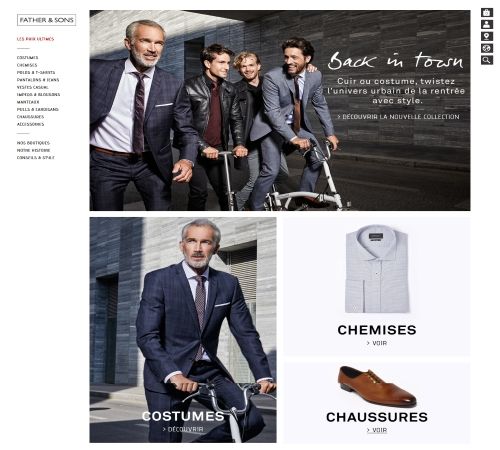Click Découvrir la nouvelle collection link
The image size is (500, 450).
398,117
